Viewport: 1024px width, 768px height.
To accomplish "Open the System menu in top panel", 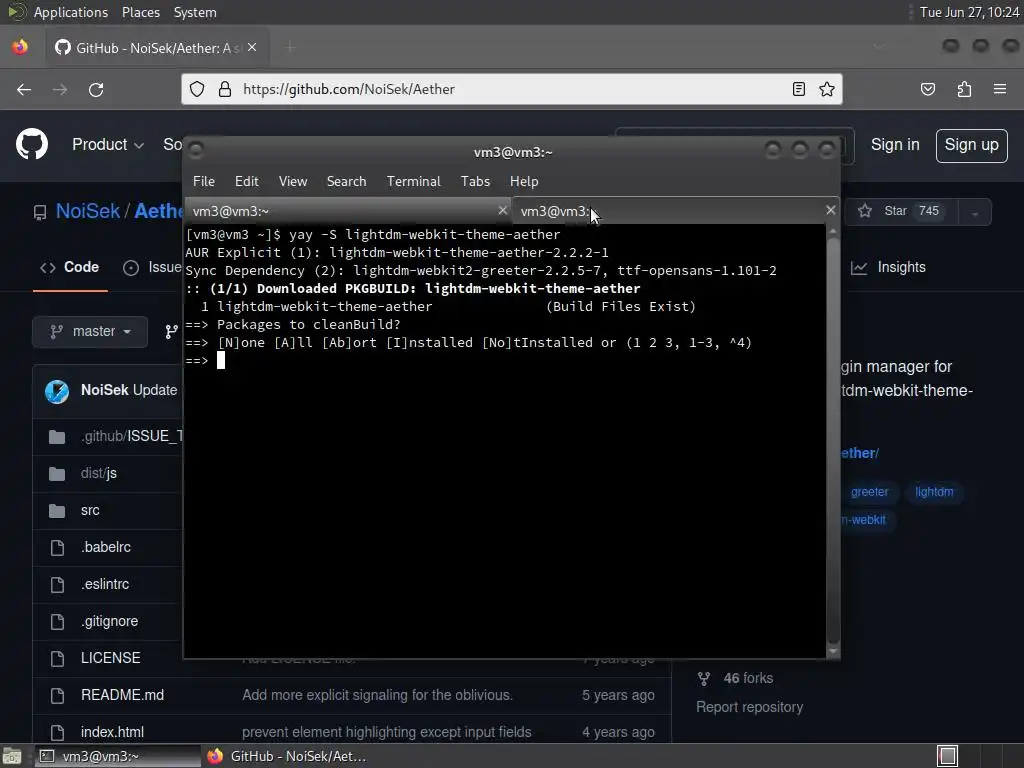I will (x=195, y=12).
